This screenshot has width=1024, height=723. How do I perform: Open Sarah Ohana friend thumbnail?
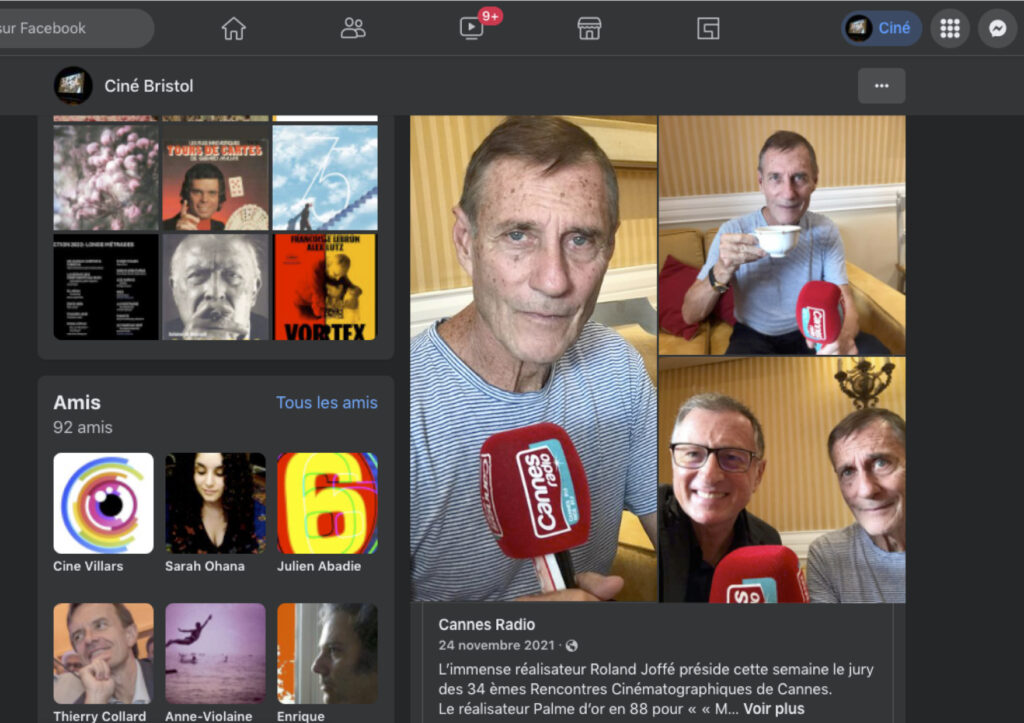coord(215,503)
